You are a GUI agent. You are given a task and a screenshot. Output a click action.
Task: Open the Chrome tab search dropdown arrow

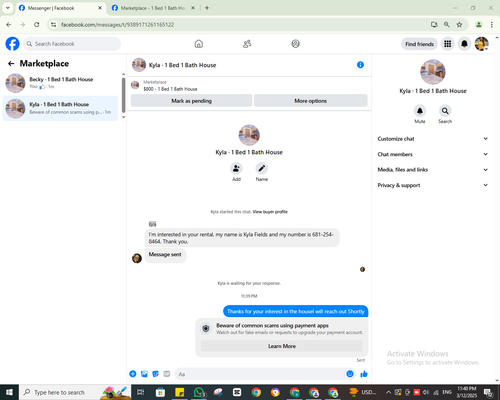pos(8,8)
